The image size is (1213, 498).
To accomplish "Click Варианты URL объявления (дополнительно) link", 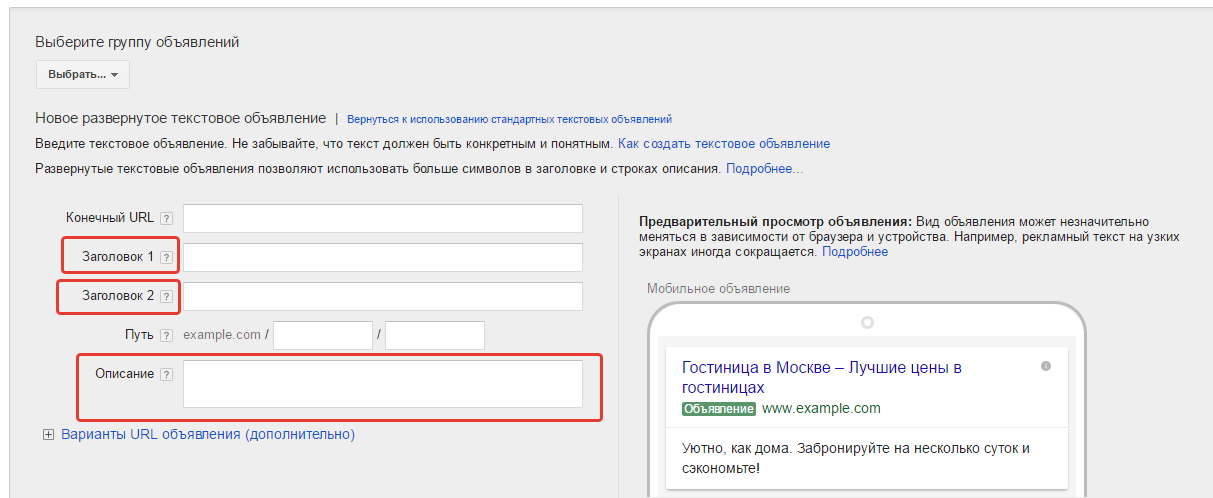I will [208, 435].
